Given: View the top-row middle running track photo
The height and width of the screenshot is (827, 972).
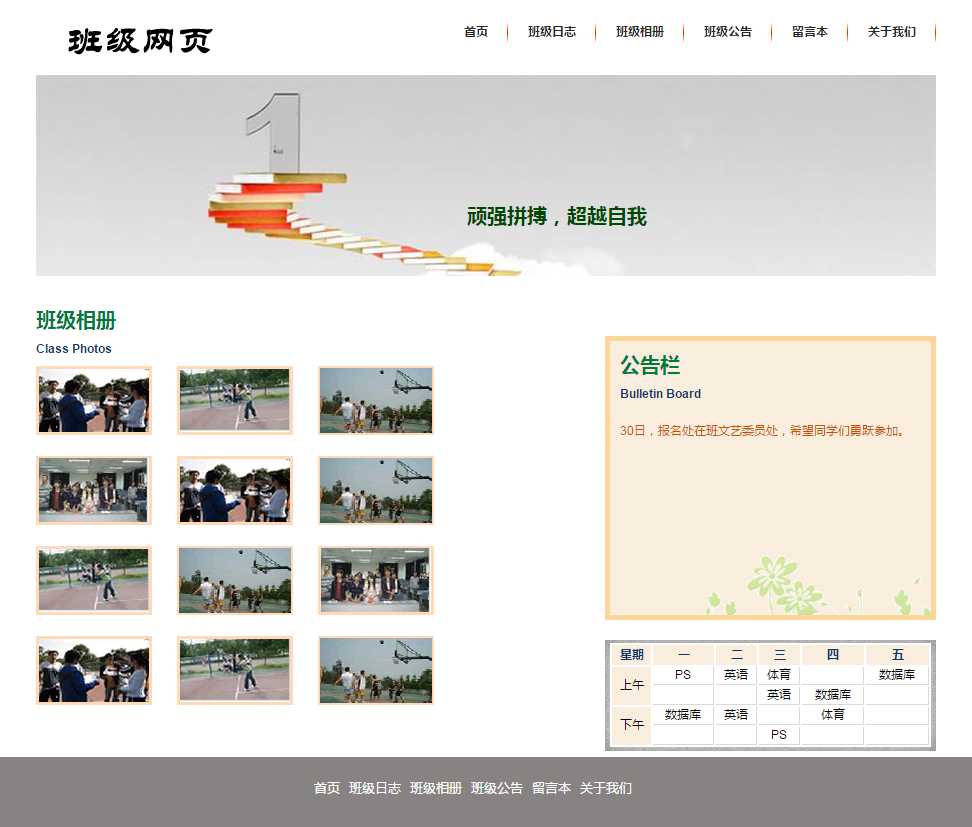Looking at the screenshot, I should tap(235, 400).
